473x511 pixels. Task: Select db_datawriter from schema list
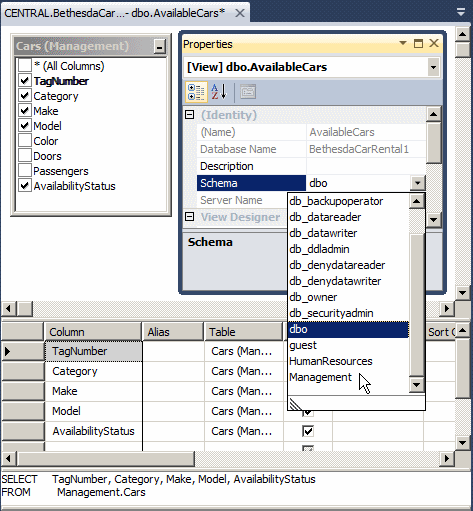coord(348,233)
